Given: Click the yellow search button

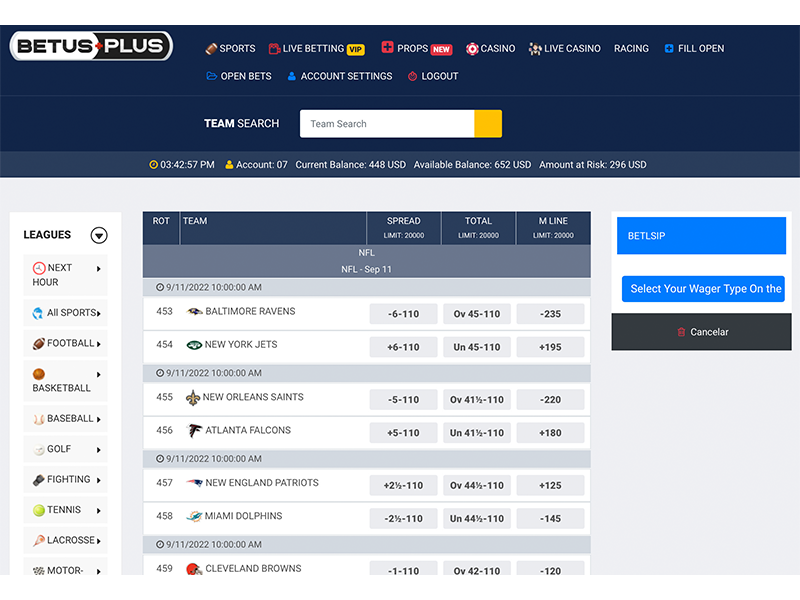Looking at the screenshot, I should (x=488, y=124).
